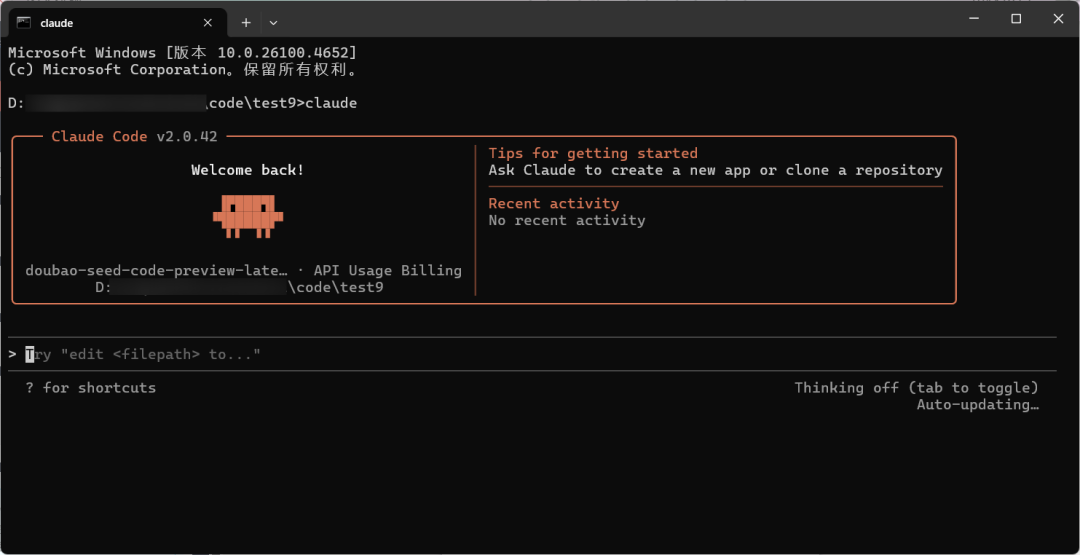Click the "? for shortcuts" hint
The width and height of the screenshot is (1080, 555).
[91, 387]
